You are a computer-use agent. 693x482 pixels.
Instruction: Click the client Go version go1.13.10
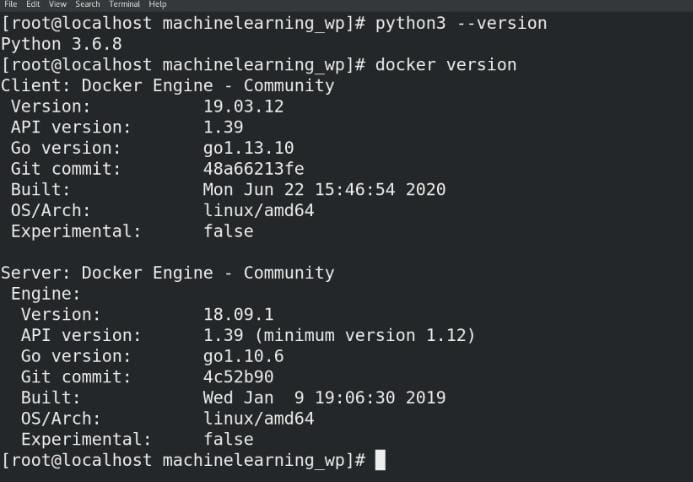(x=248, y=148)
